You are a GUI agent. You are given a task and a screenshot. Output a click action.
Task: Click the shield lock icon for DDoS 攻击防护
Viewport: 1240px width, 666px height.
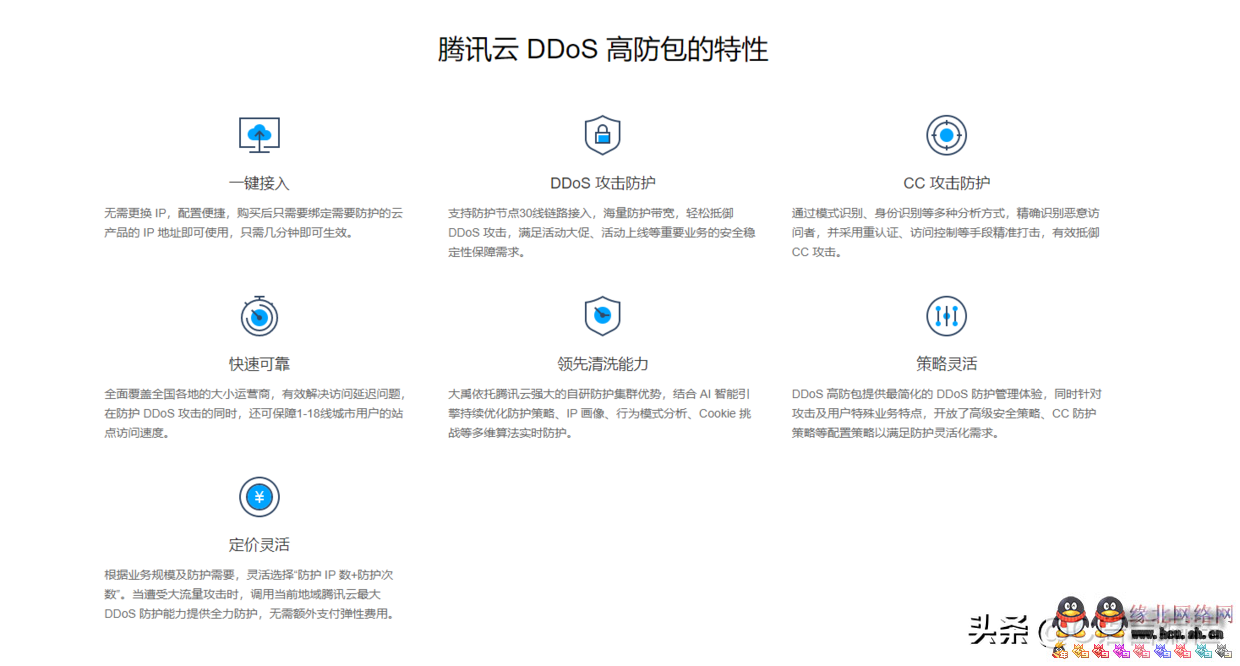pos(602,135)
